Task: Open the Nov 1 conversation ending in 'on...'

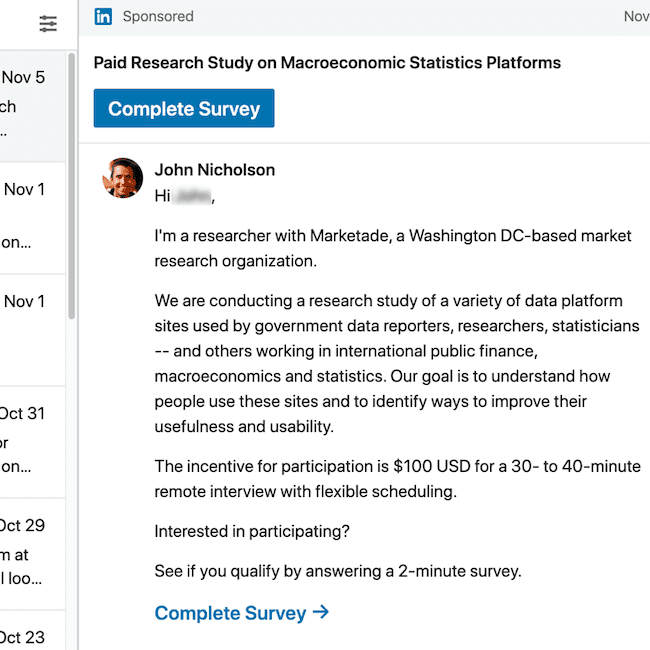Action: click(32, 218)
